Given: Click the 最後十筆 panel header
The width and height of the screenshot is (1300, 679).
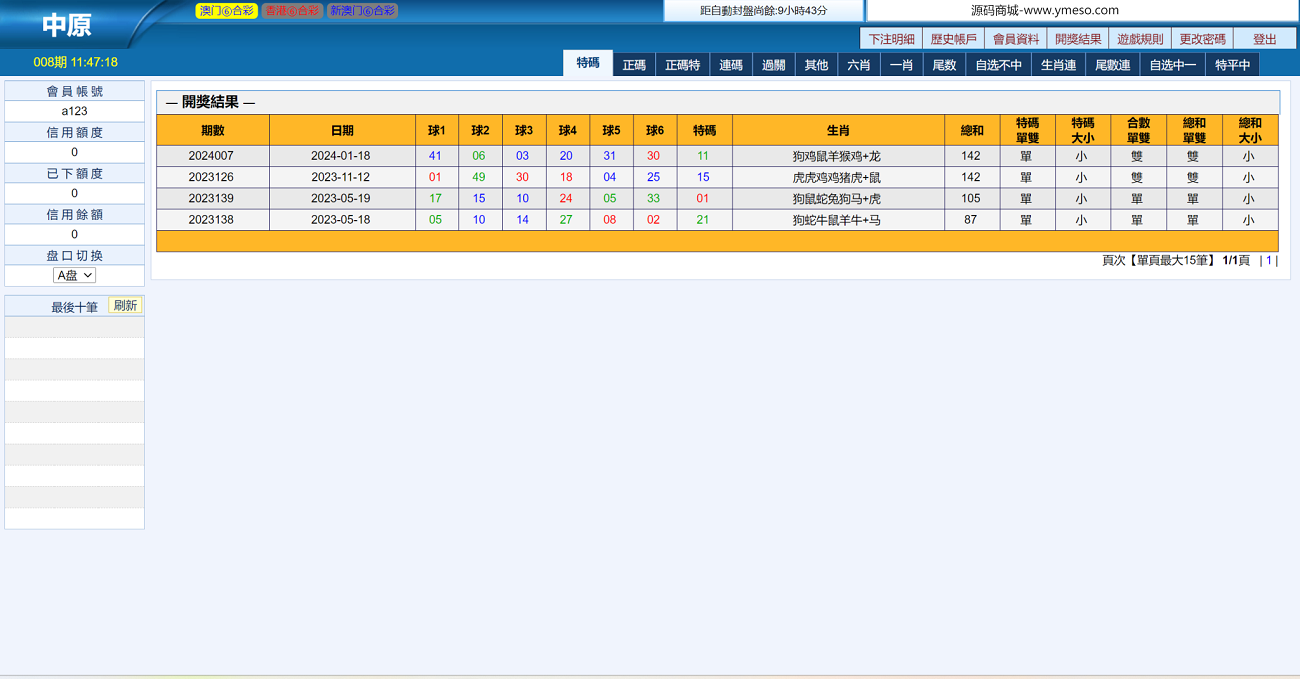Looking at the screenshot, I should 75,307.
